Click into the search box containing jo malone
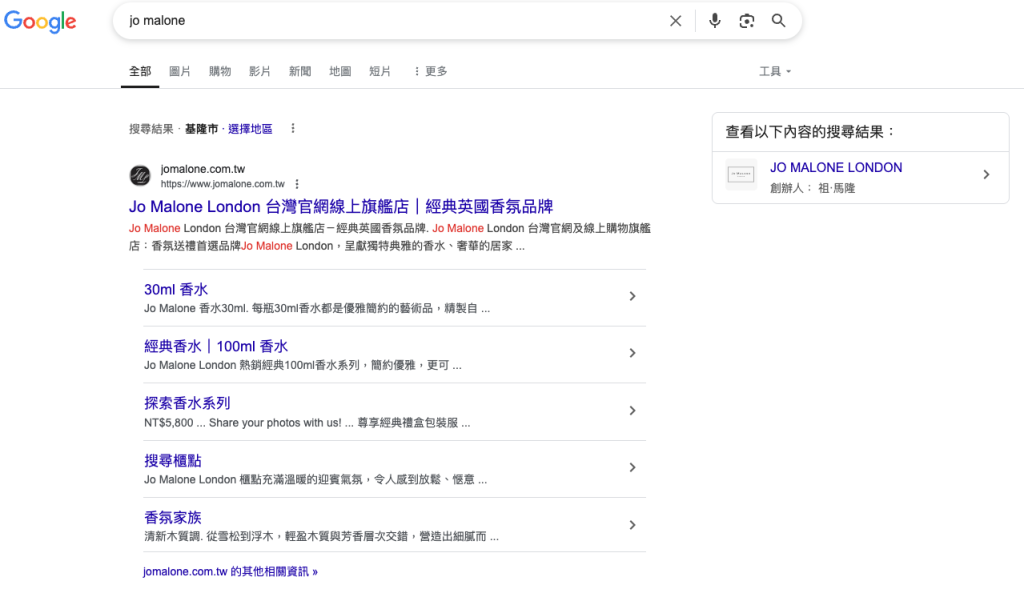Image resolution: width=1024 pixels, height=589 pixels. point(392,21)
